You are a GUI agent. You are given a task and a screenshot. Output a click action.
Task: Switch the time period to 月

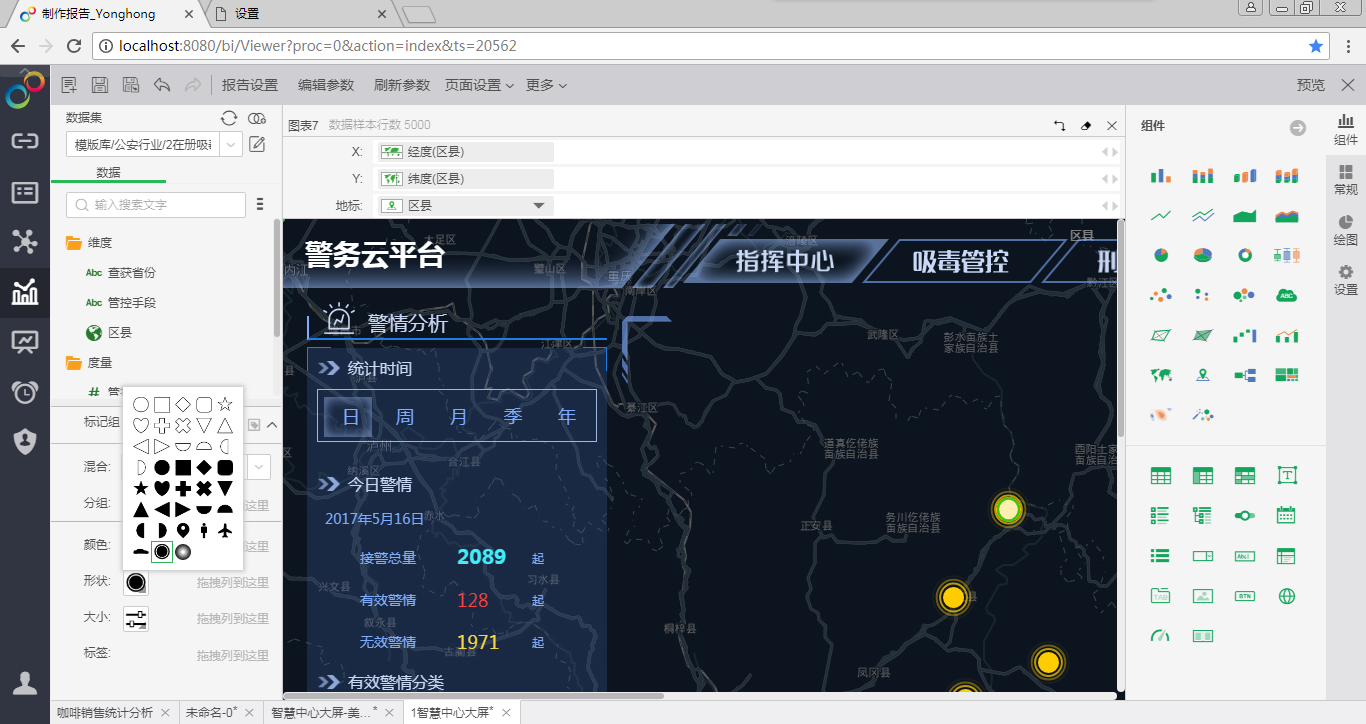point(458,416)
